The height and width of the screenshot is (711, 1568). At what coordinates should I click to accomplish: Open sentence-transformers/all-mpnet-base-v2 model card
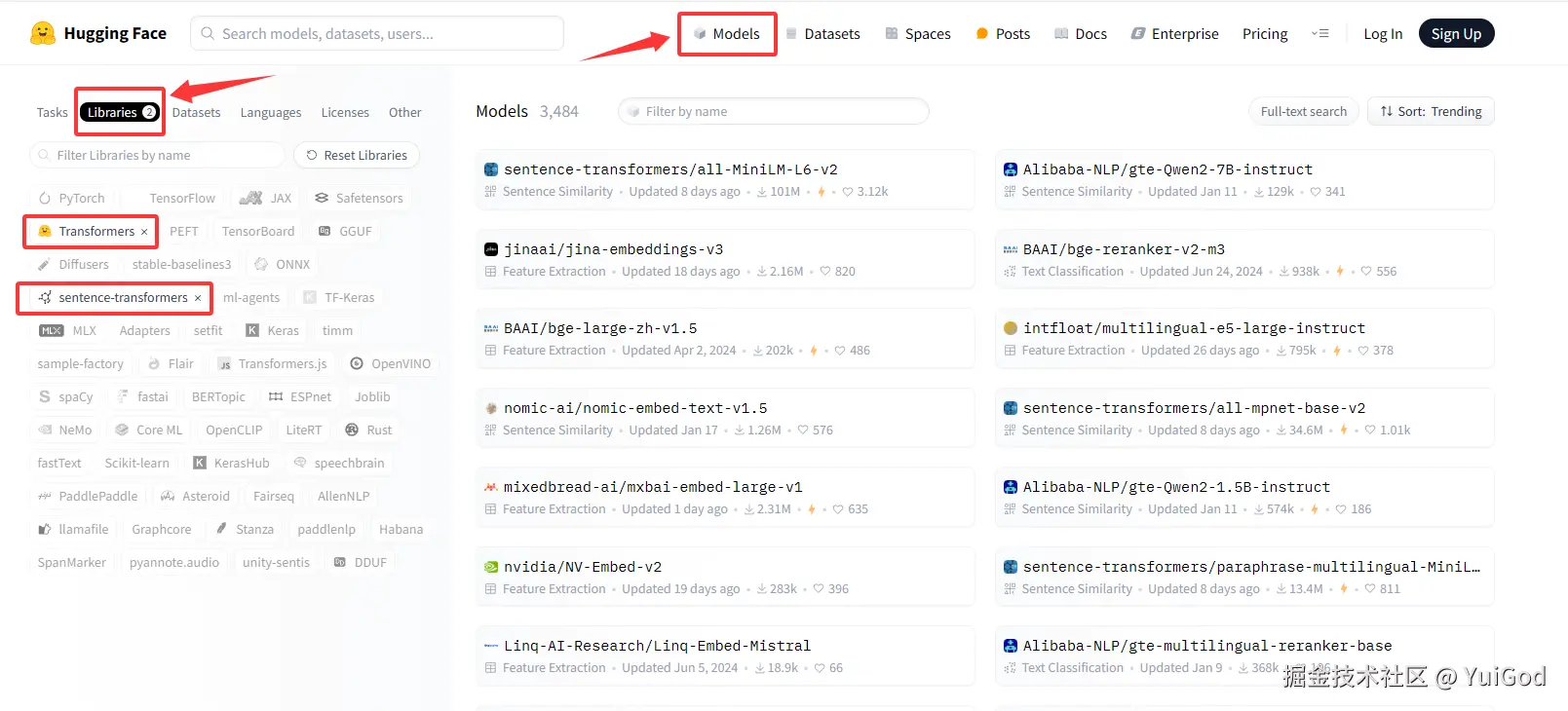(1244, 419)
